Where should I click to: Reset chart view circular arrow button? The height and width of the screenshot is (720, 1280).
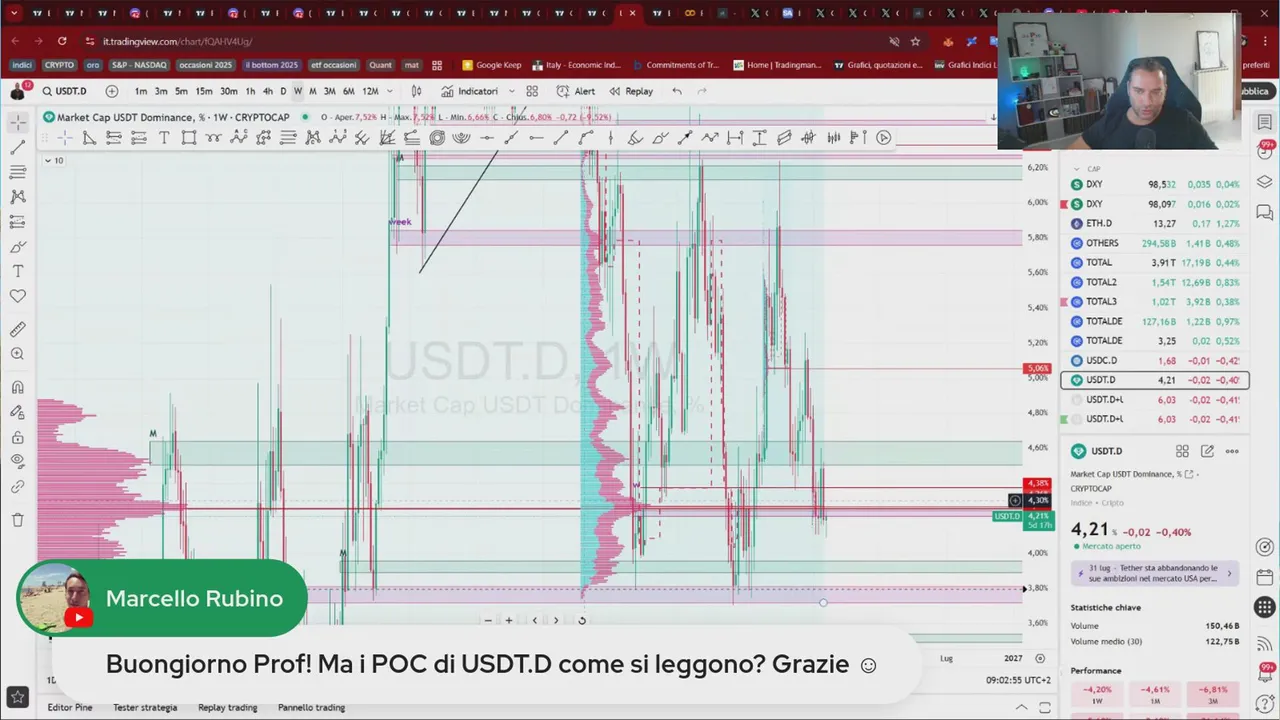click(582, 620)
